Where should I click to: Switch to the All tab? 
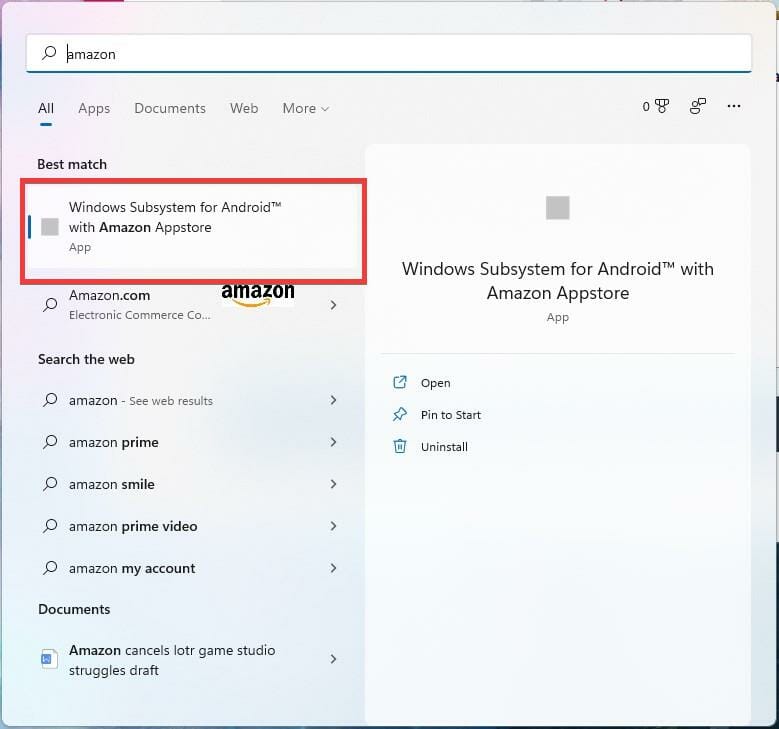tap(46, 108)
